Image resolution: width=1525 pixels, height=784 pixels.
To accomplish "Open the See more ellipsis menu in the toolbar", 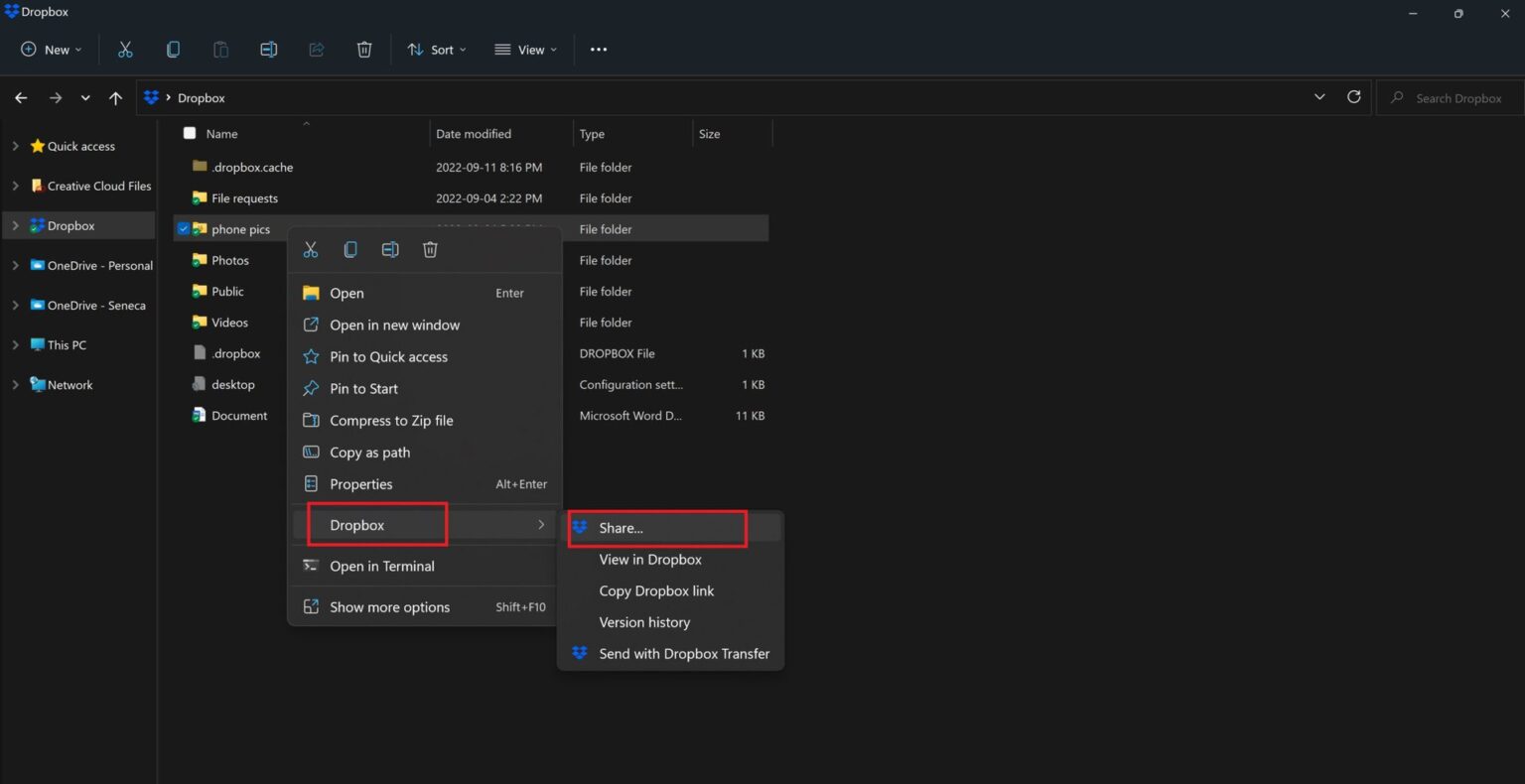I will click(598, 50).
